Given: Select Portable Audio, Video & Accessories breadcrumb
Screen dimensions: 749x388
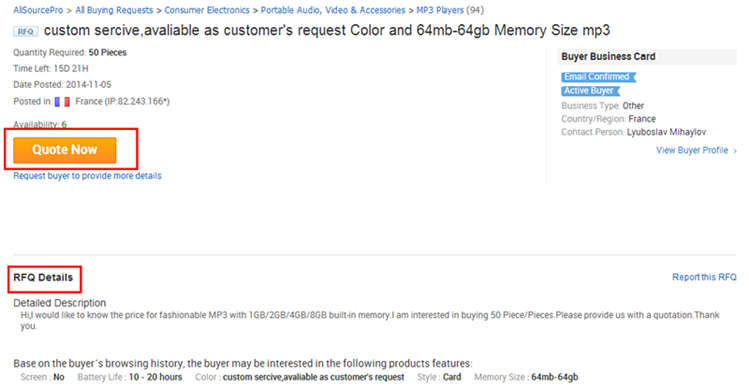Looking at the screenshot, I should (x=333, y=10).
